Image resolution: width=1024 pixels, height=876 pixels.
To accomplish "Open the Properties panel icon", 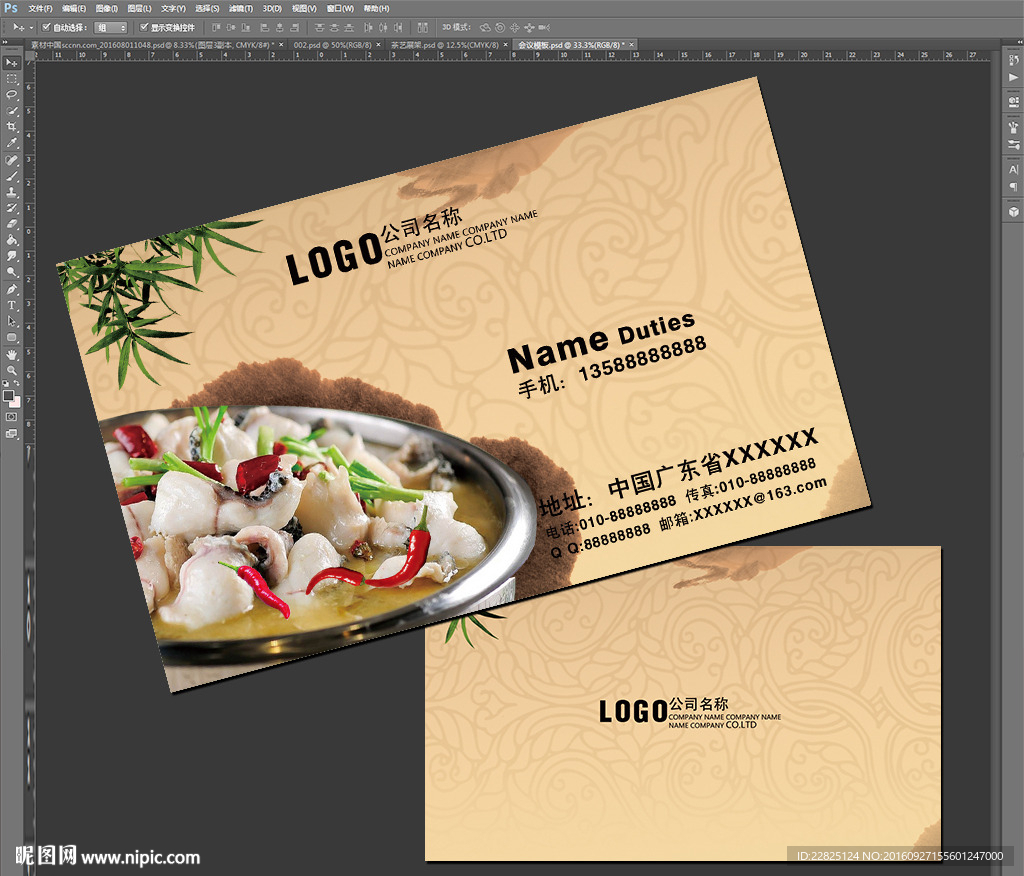I will pyautogui.click(x=1014, y=101).
